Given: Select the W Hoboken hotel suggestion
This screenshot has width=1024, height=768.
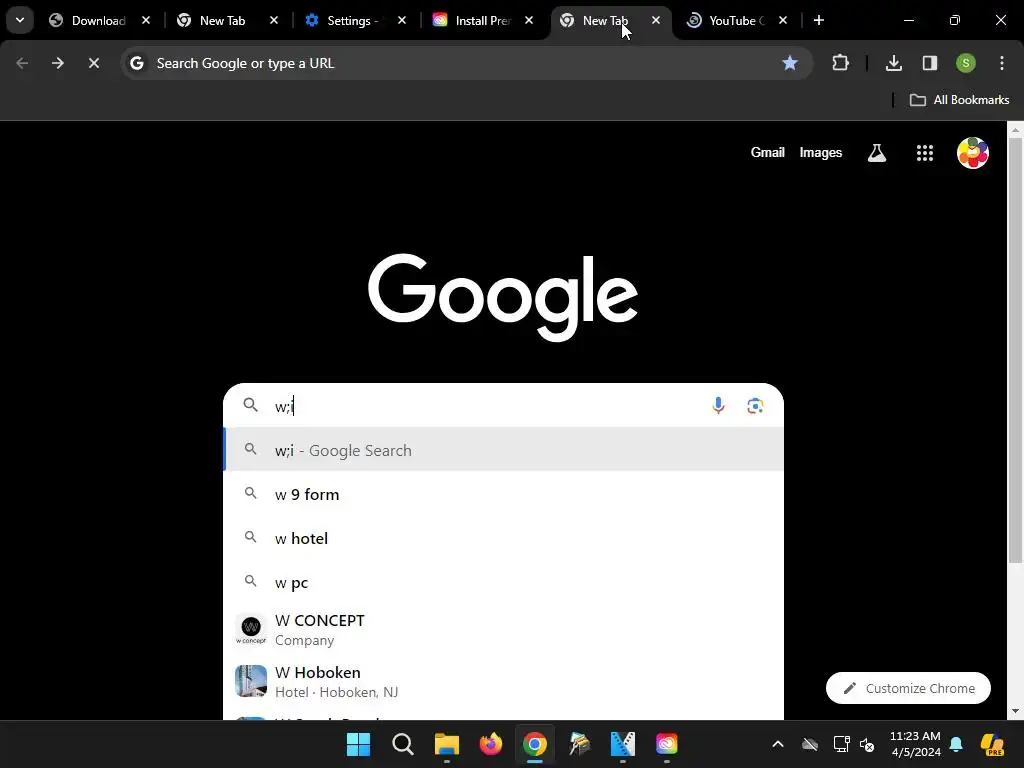Looking at the screenshot, I should tap(504, 681).
